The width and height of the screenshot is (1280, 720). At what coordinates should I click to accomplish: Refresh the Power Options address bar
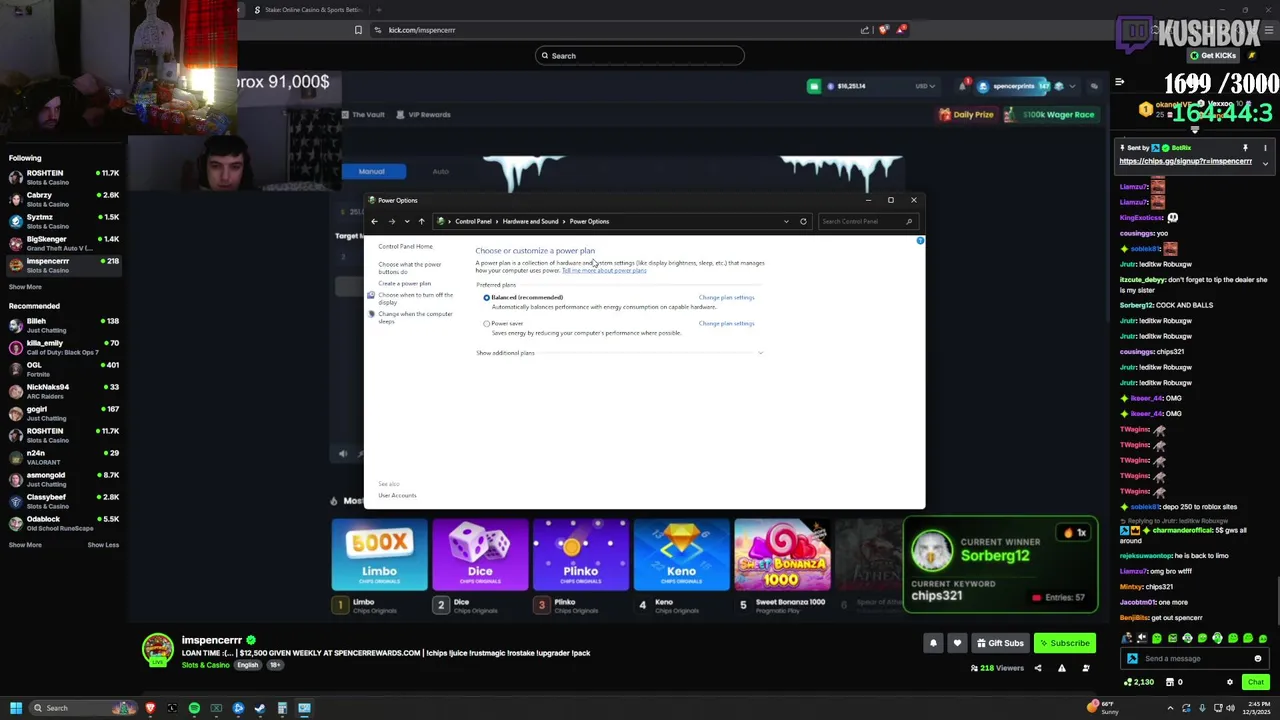(803, 221)
